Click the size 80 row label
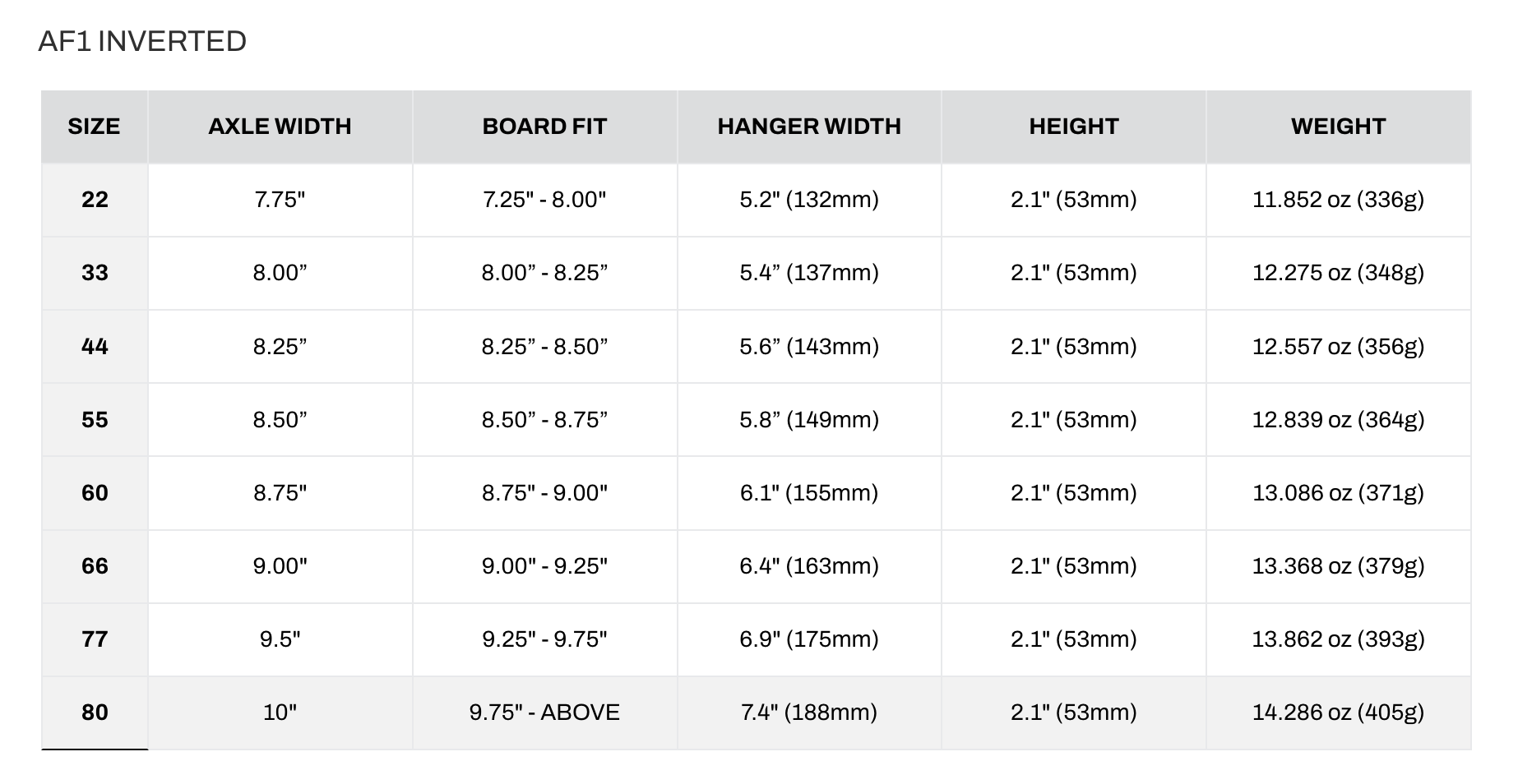This screenshot has width=1518, height=784. tap(95, 713)
